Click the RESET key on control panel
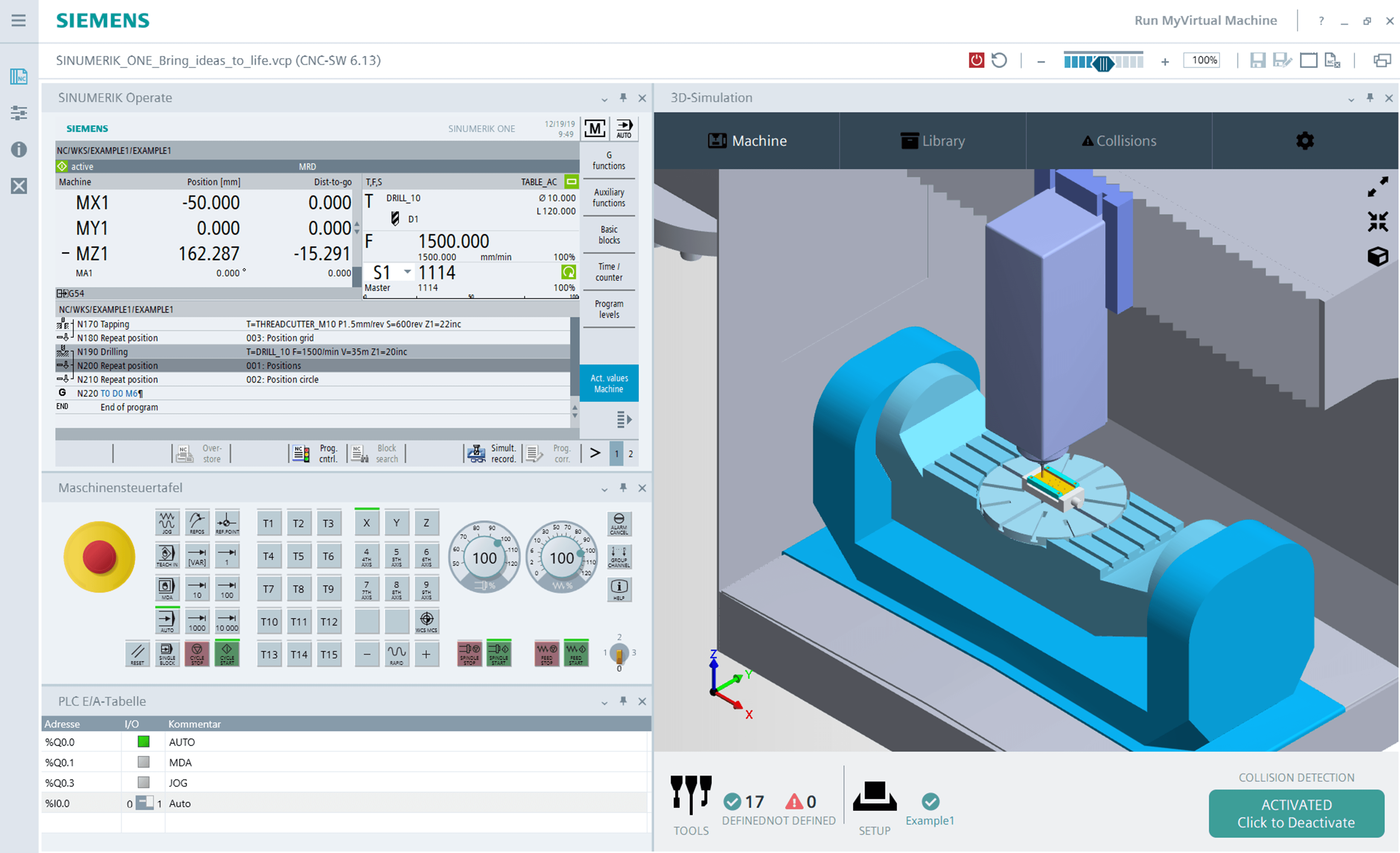 coord(137,654)
